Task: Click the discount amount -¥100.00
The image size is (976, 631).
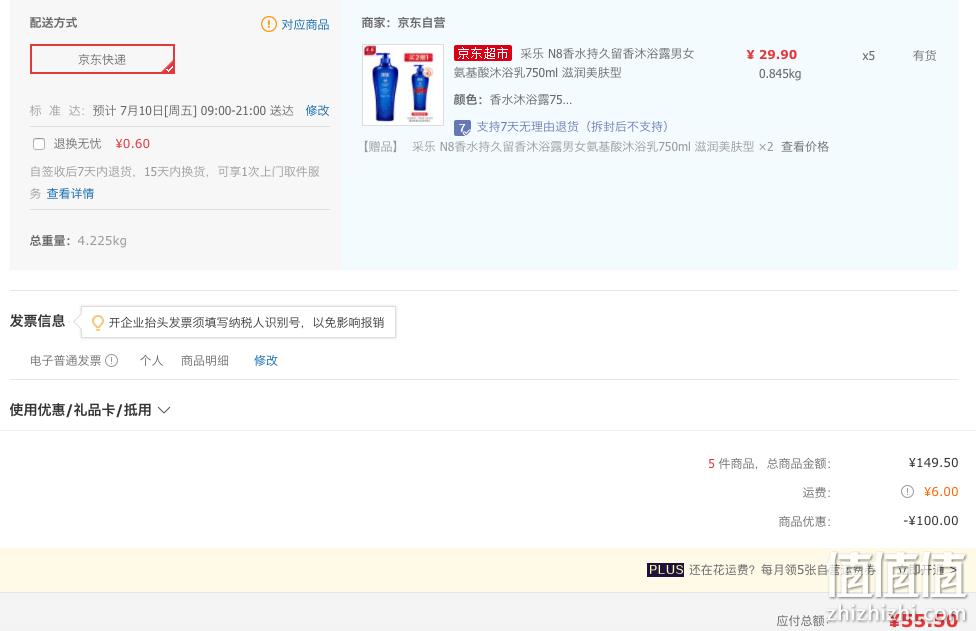Action: (x=931, y=520)
